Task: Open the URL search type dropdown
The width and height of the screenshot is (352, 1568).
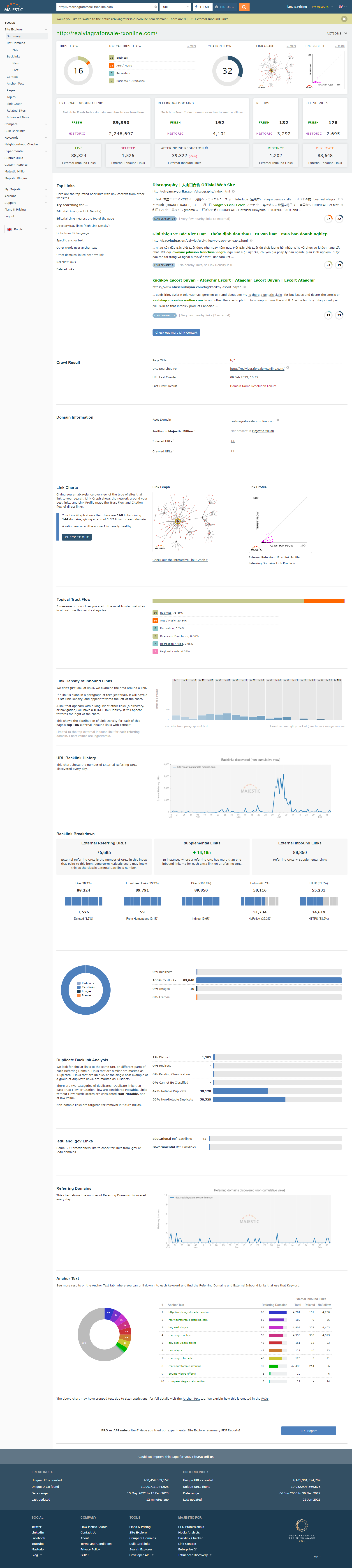Action: click(175, 7)
